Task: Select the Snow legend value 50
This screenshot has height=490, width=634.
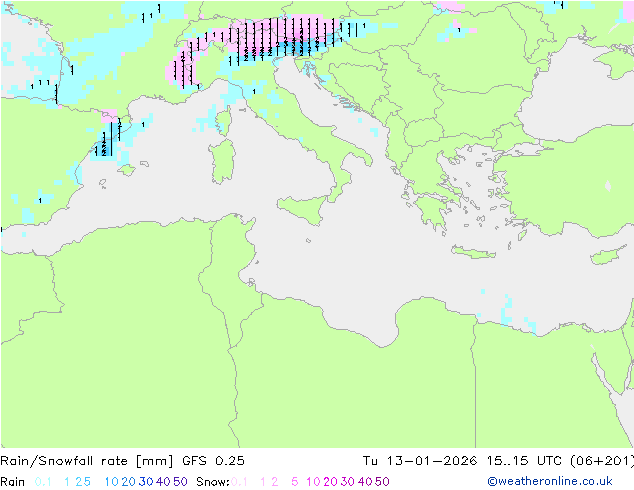Action: pos(382,482)
